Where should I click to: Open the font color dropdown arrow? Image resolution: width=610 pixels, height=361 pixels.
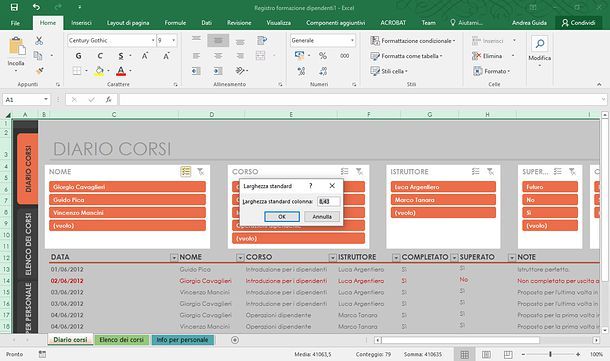coord(130,71)
